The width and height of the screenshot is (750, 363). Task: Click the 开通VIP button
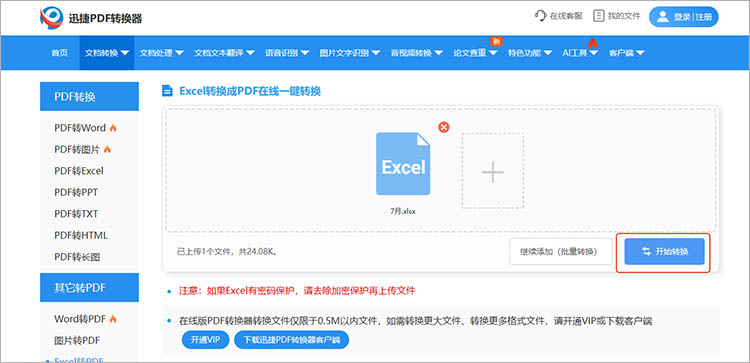click(x=205, y=340)
